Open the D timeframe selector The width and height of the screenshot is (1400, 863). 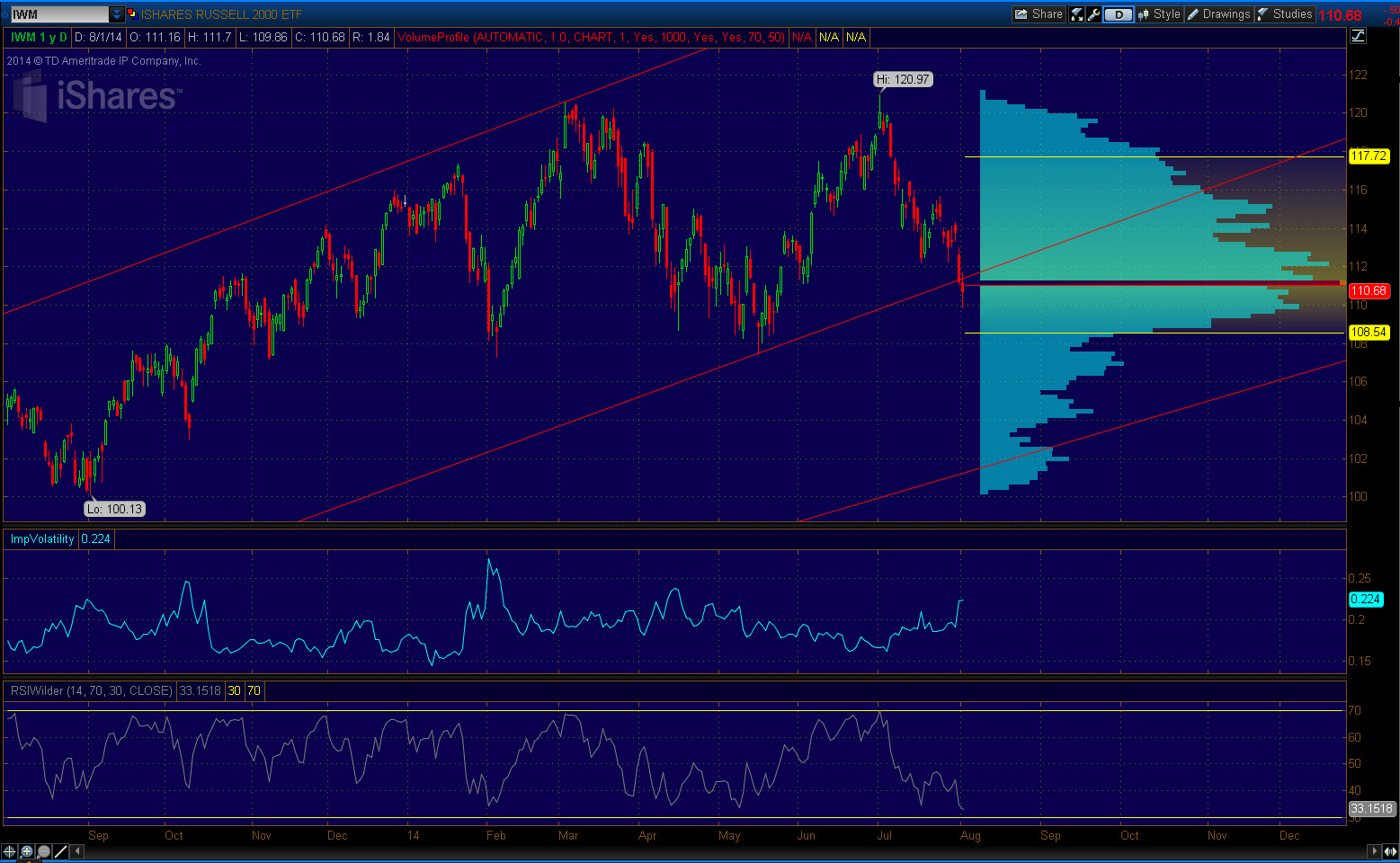1118,14
